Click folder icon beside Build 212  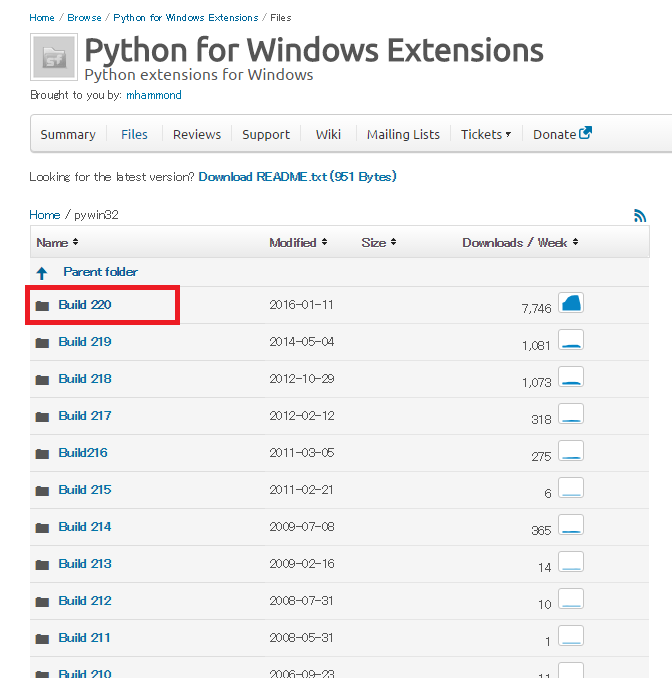coord(42,601)
